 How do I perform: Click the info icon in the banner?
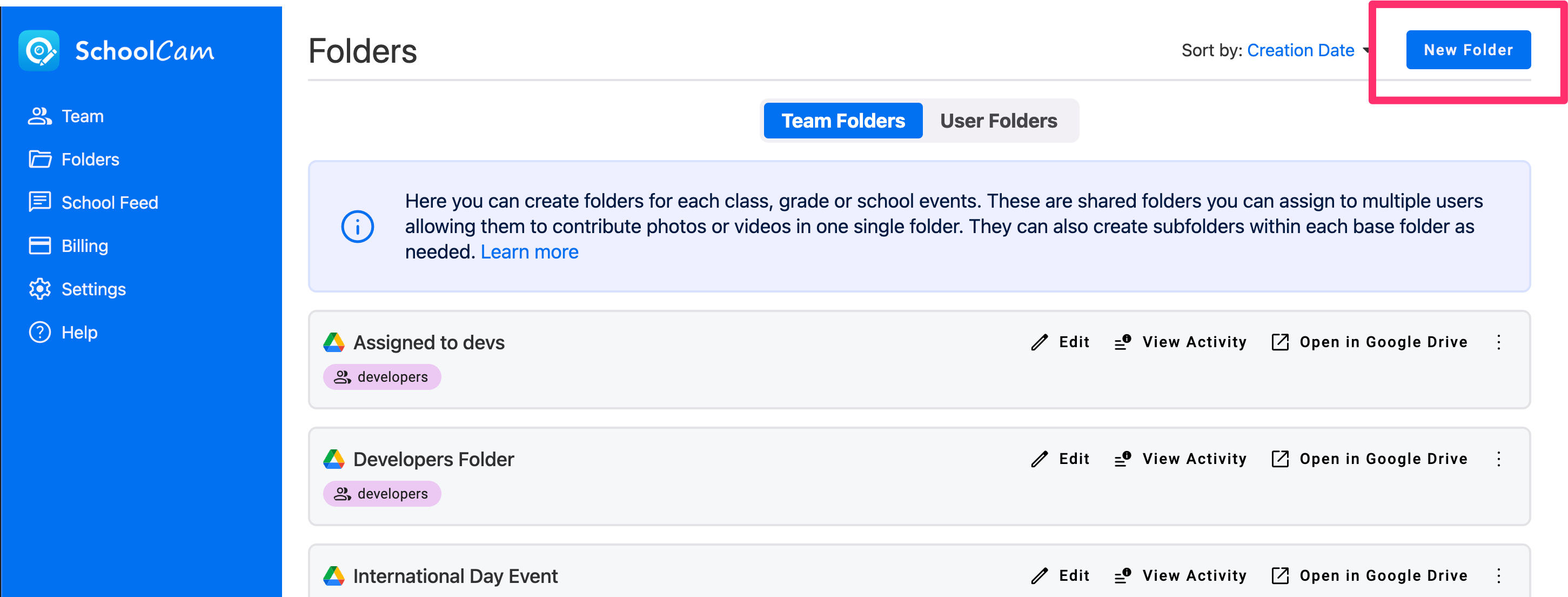357,227
